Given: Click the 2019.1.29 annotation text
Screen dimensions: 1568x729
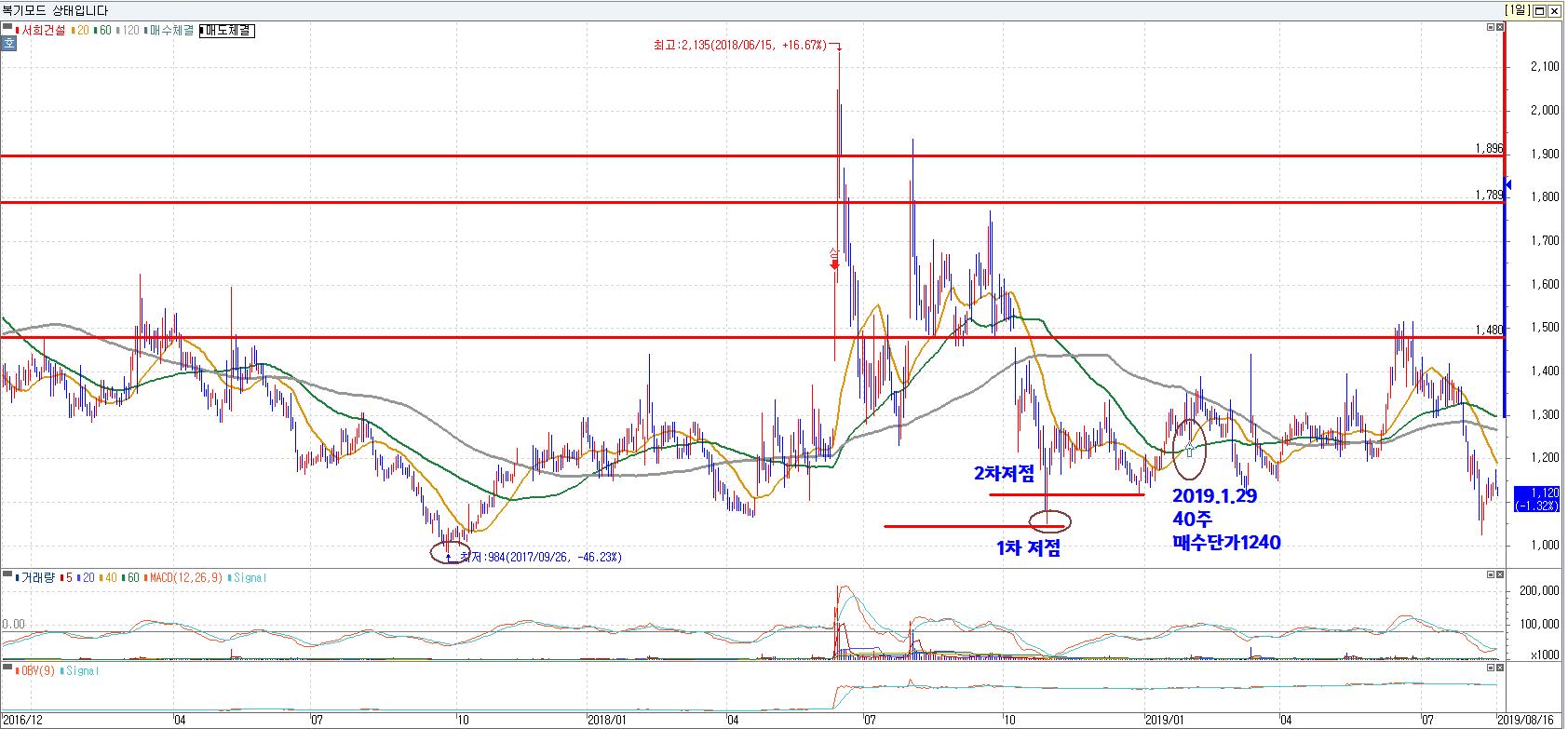Looking at the screenshot, I should (x=1214, y=496).
